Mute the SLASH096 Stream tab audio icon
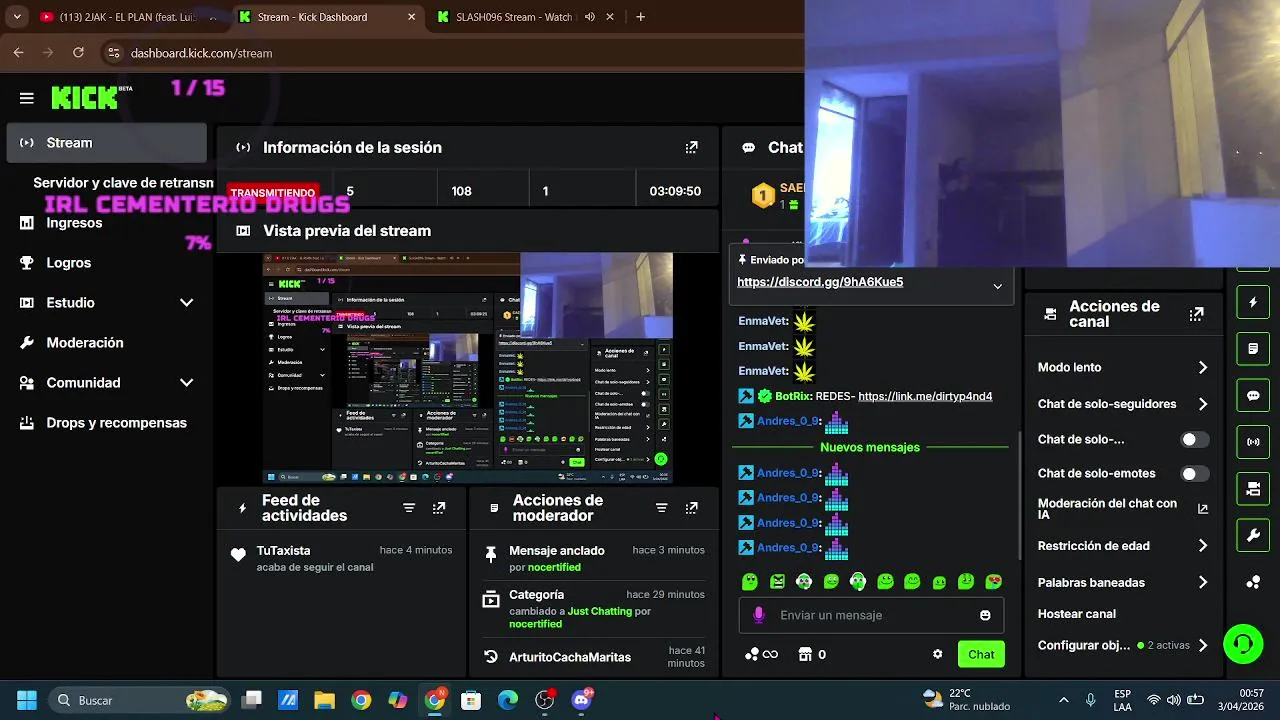 pos(590,17)
